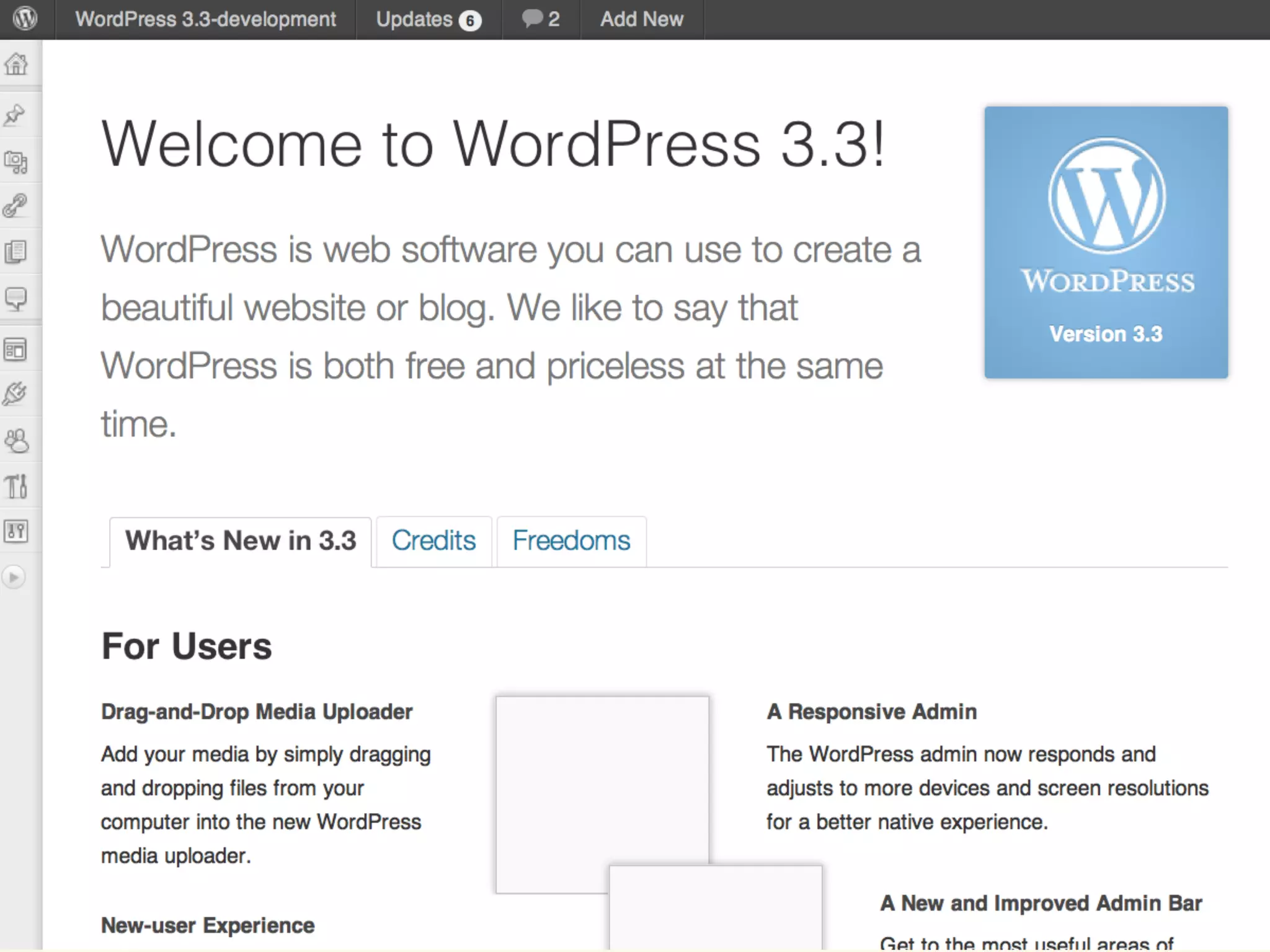Switch to the Credits tab

pos(433,540)
